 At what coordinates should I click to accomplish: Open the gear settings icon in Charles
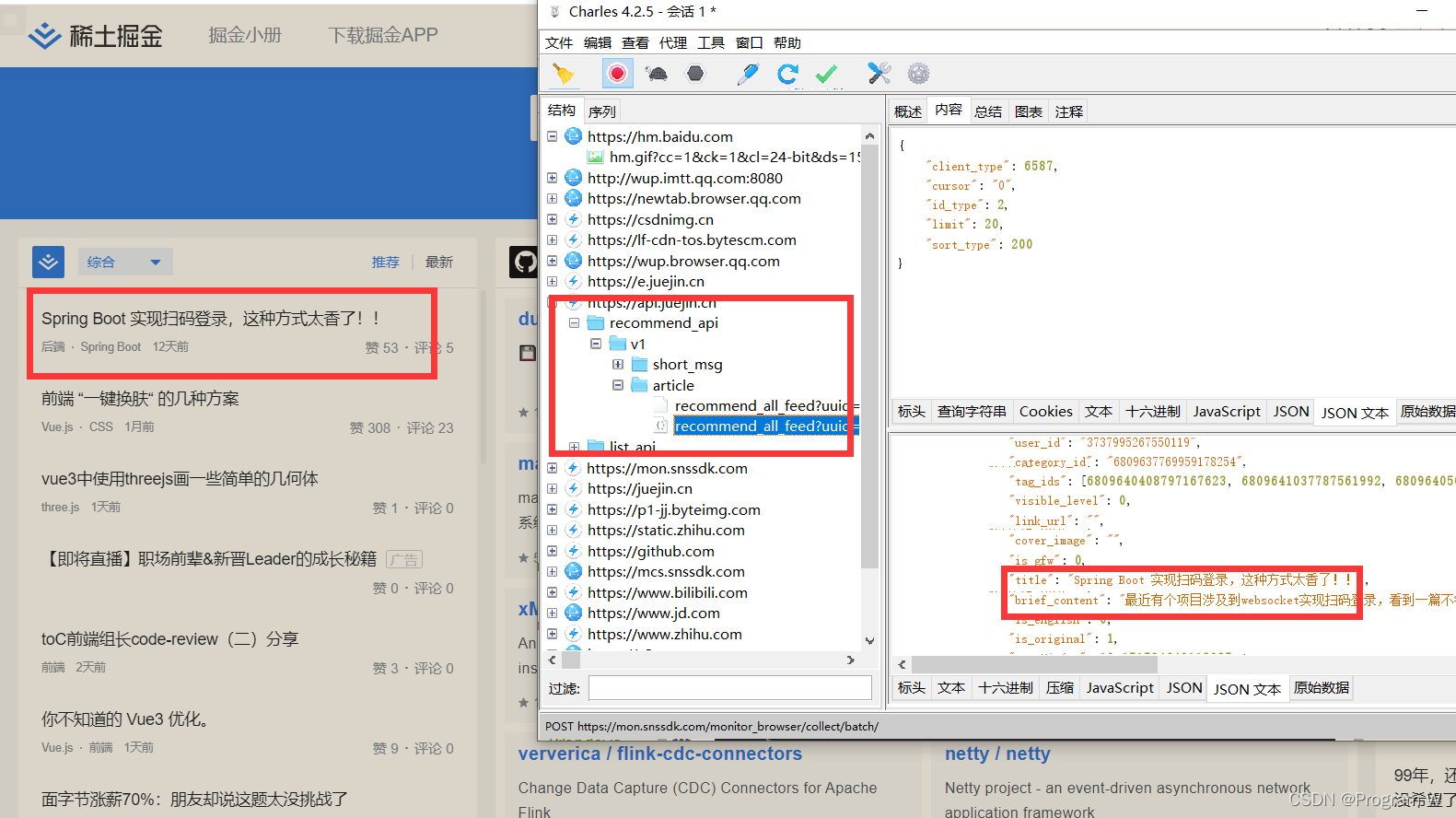[918, 74]
